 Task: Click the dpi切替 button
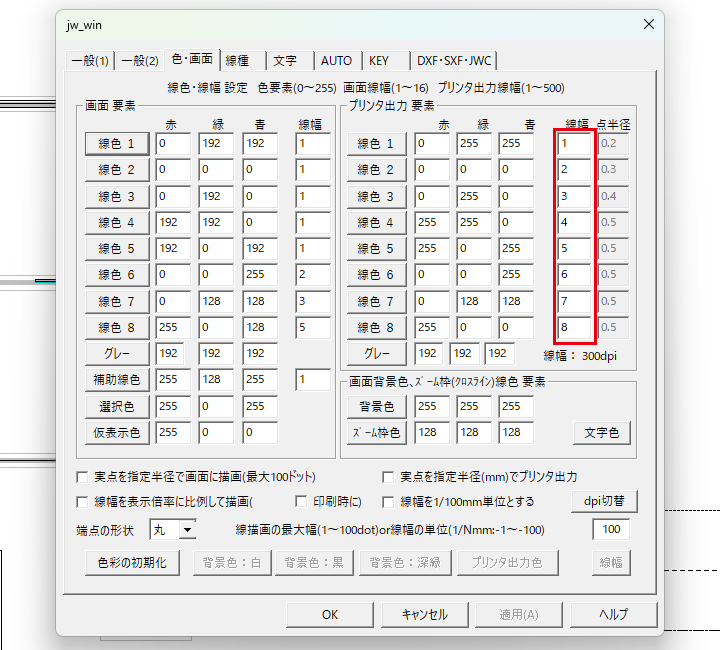[x=604, y=501]
